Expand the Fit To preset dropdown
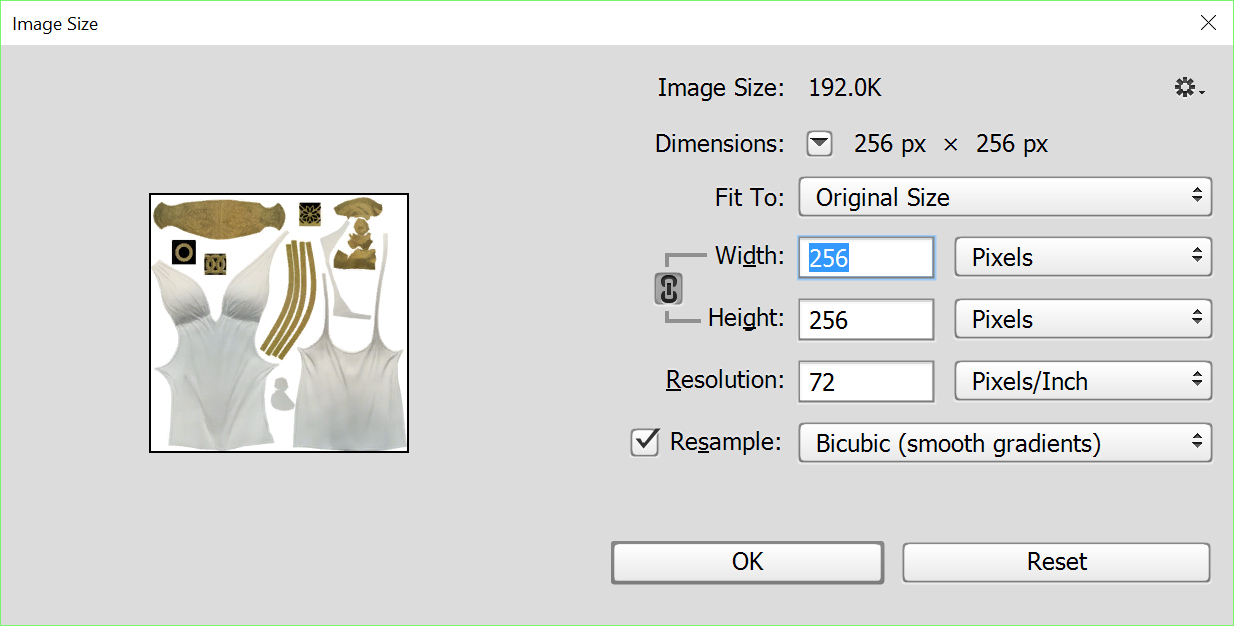The image size is (1234, 626). pos(1004,197)
